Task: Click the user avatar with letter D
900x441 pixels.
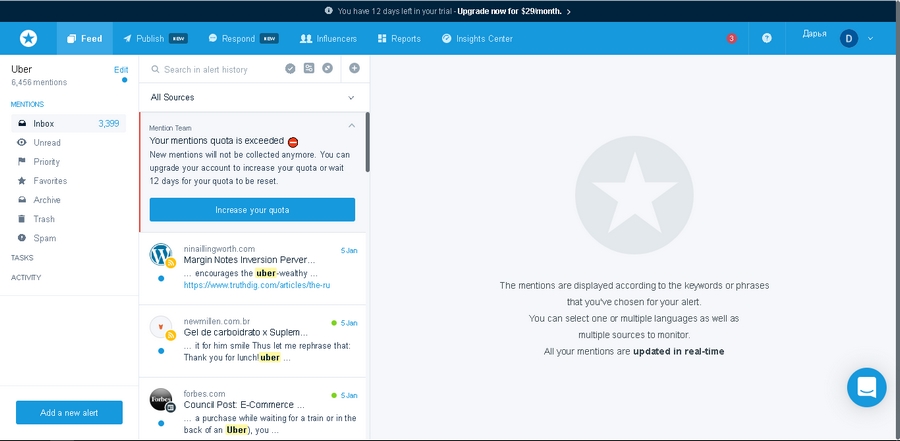Action: click(848, 38)
